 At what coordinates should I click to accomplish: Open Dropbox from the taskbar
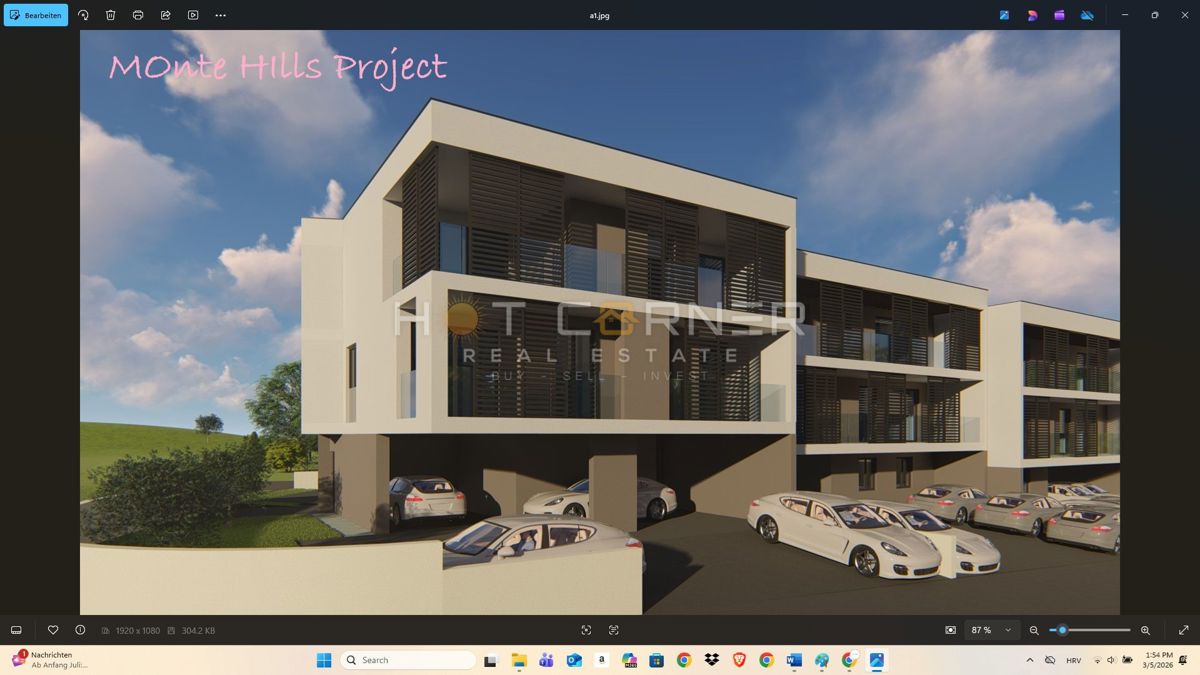[x=711, y=660]
